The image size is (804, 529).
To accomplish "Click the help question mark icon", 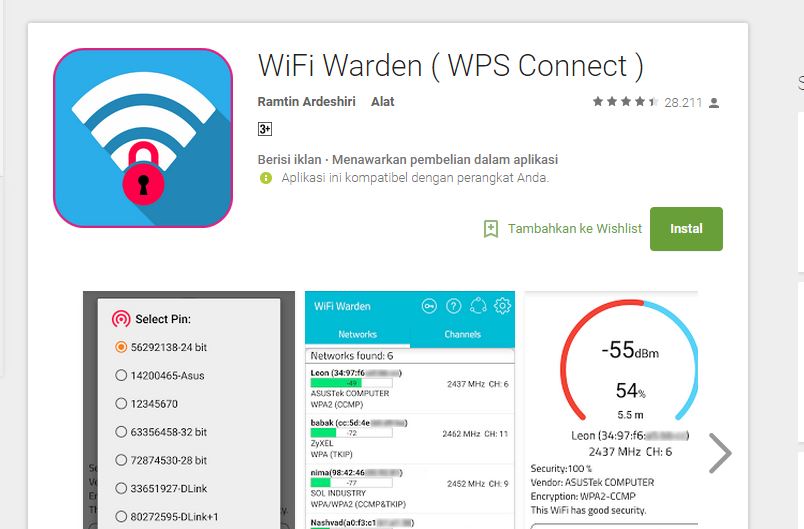I will point(453,306).
